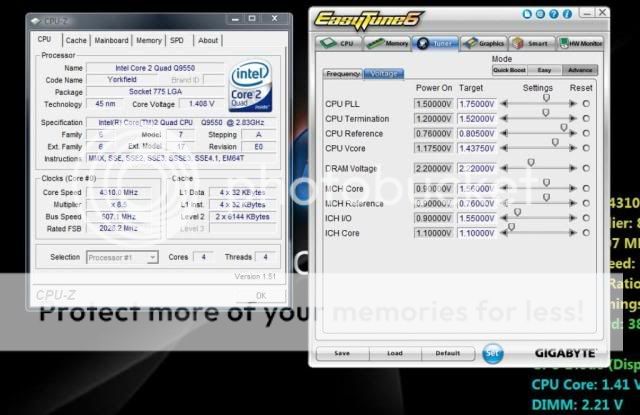Viewport: 640px width, 415px height.
Task: Open EasyTune6 CPU tab
Action: pyautogui.click(x=338, y=43)
